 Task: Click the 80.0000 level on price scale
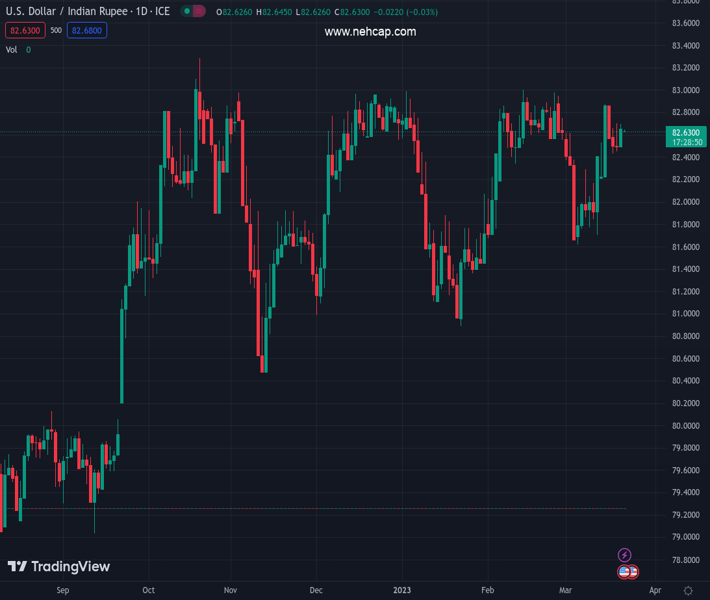(685, 425)
